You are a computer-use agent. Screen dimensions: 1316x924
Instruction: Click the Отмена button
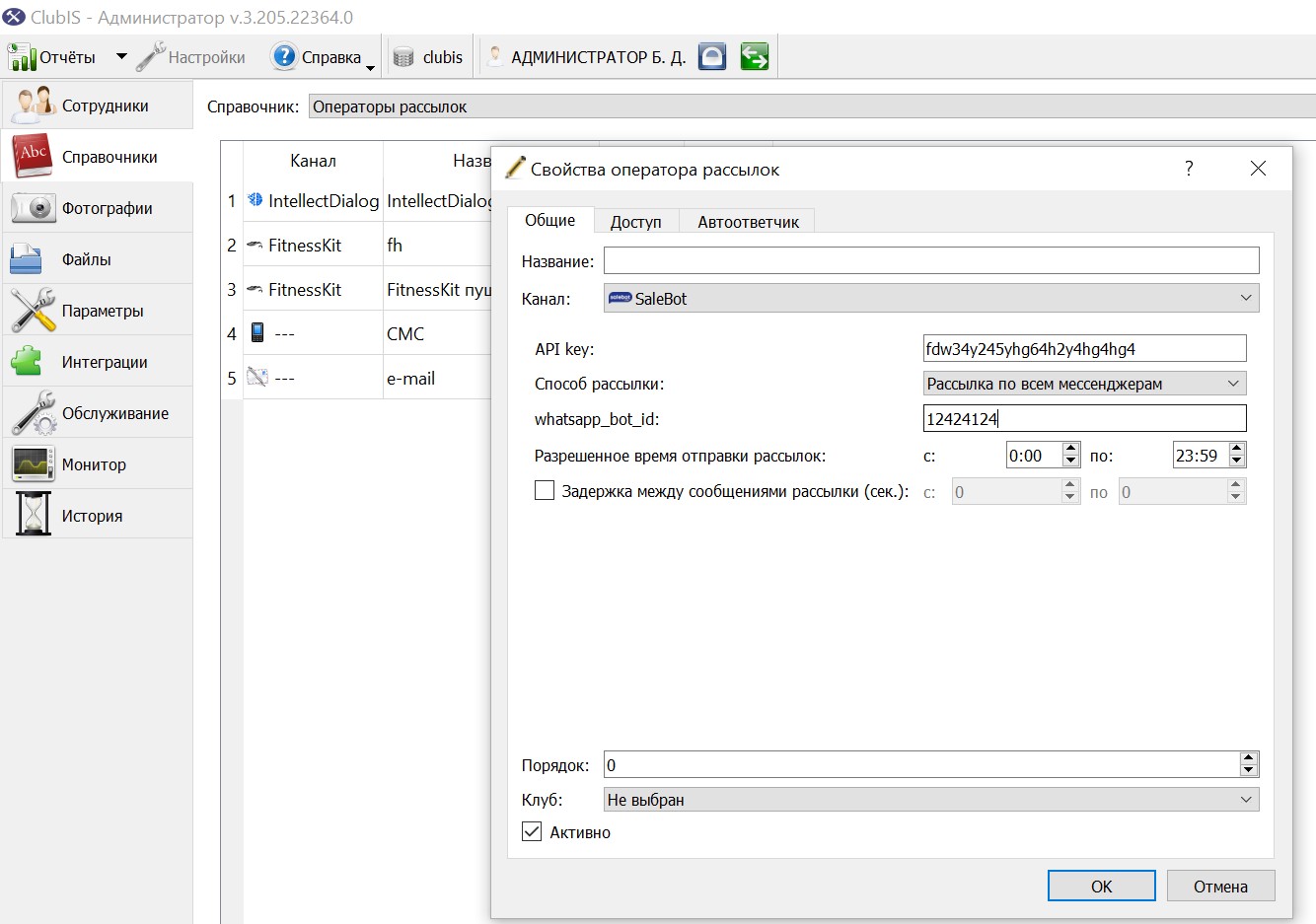point(1220,886)
